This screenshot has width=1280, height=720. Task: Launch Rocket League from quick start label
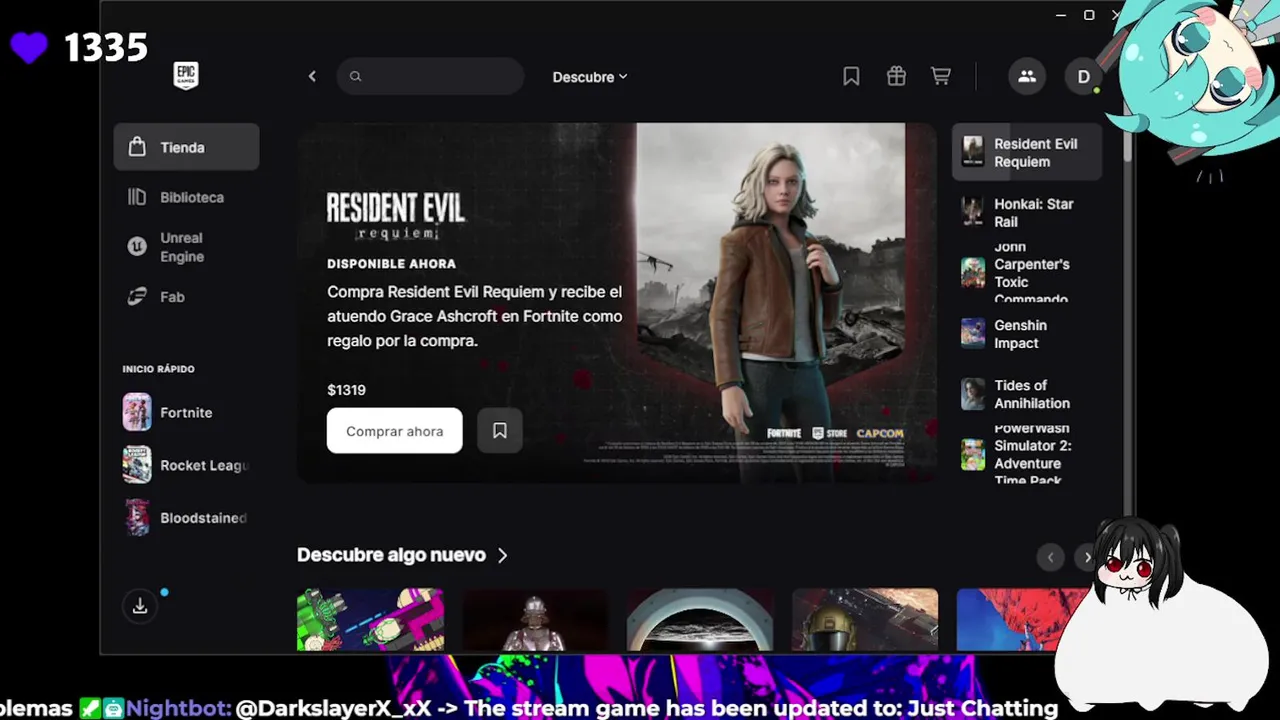(x=204, y=465)
